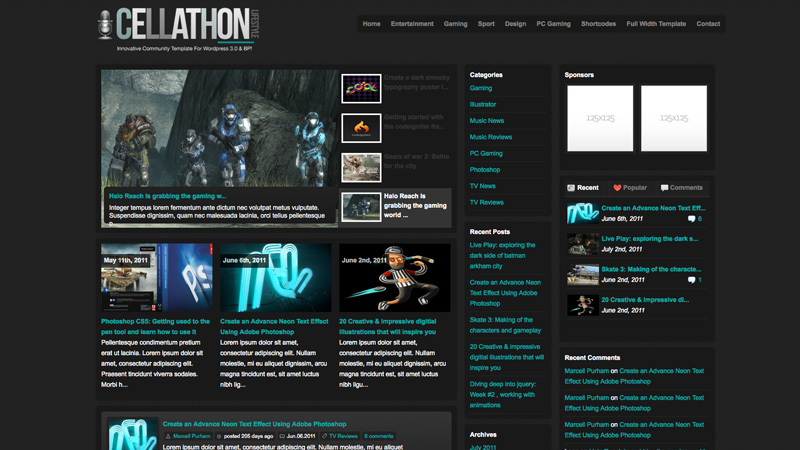Select the Gears of War 3 slider thumbnail
This screenshot has height=450, width=800.
pos(361,167)
